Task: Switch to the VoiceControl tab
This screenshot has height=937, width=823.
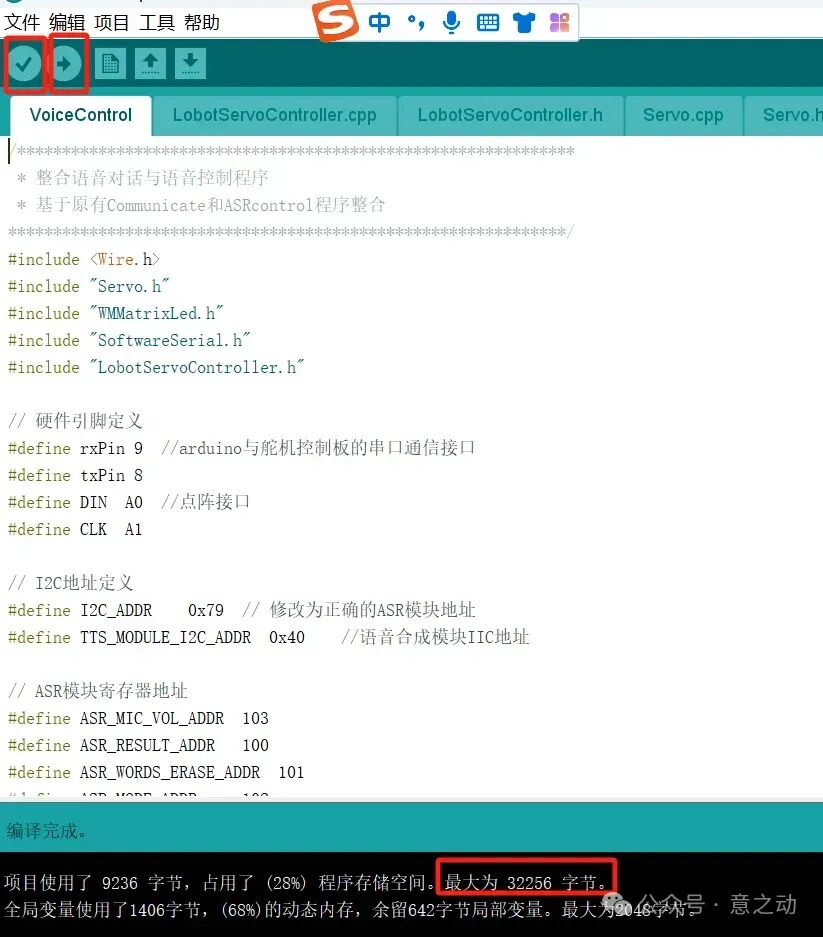Action: coord(81,115)
